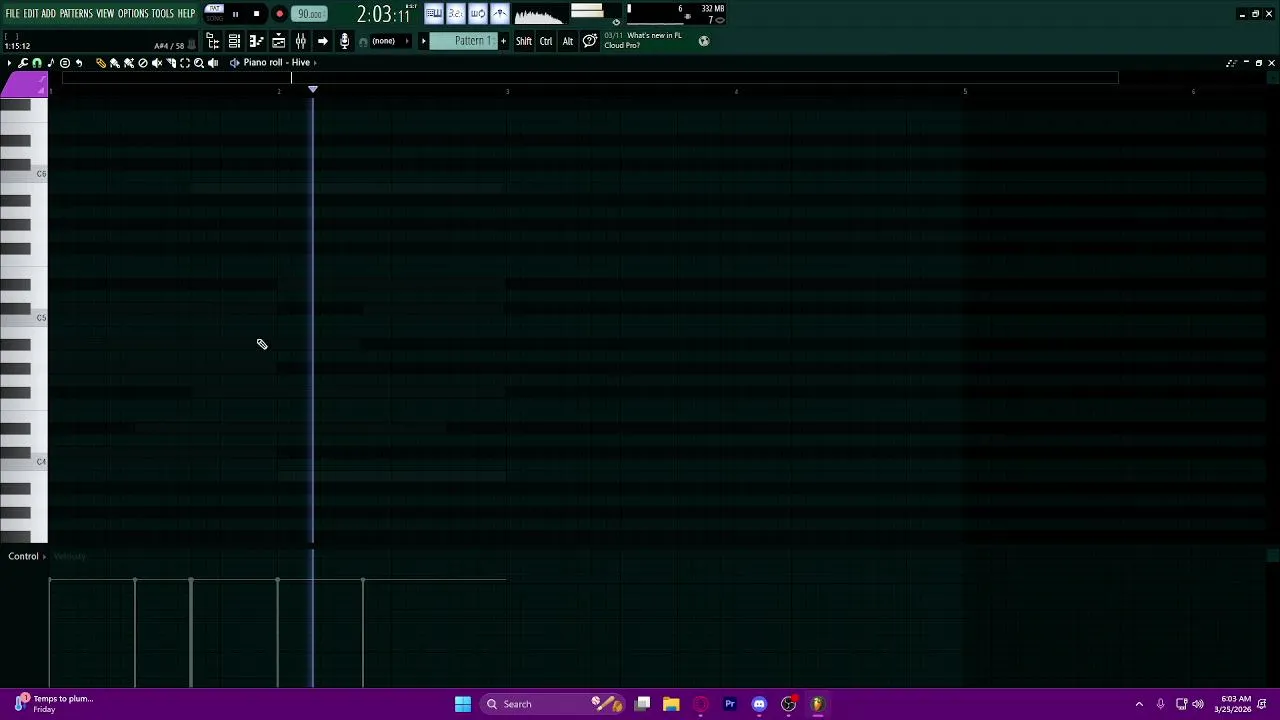This screenshot has height=720, width=1280.
Task: Open the (none) snap dropdown
Action: (391, 41)
